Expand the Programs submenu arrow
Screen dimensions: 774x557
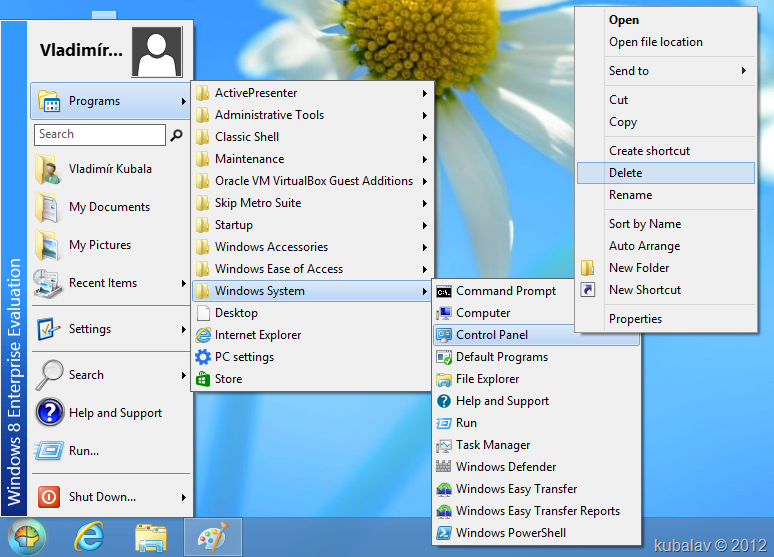tap(184, 101)
